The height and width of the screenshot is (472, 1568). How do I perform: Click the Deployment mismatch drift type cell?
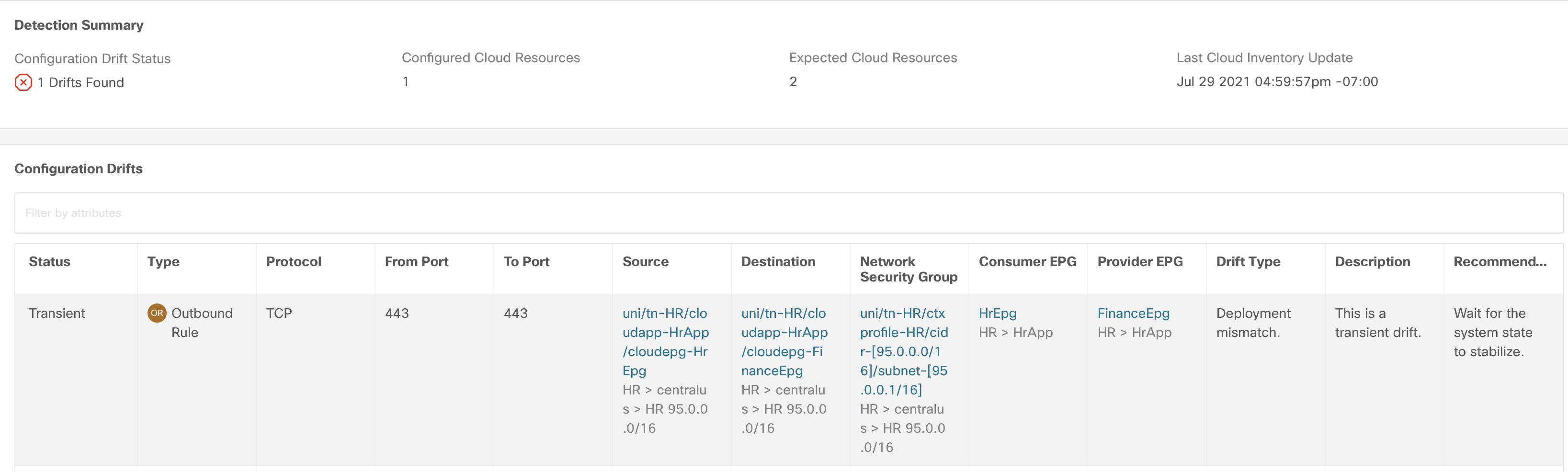(x=1253, y=322)
